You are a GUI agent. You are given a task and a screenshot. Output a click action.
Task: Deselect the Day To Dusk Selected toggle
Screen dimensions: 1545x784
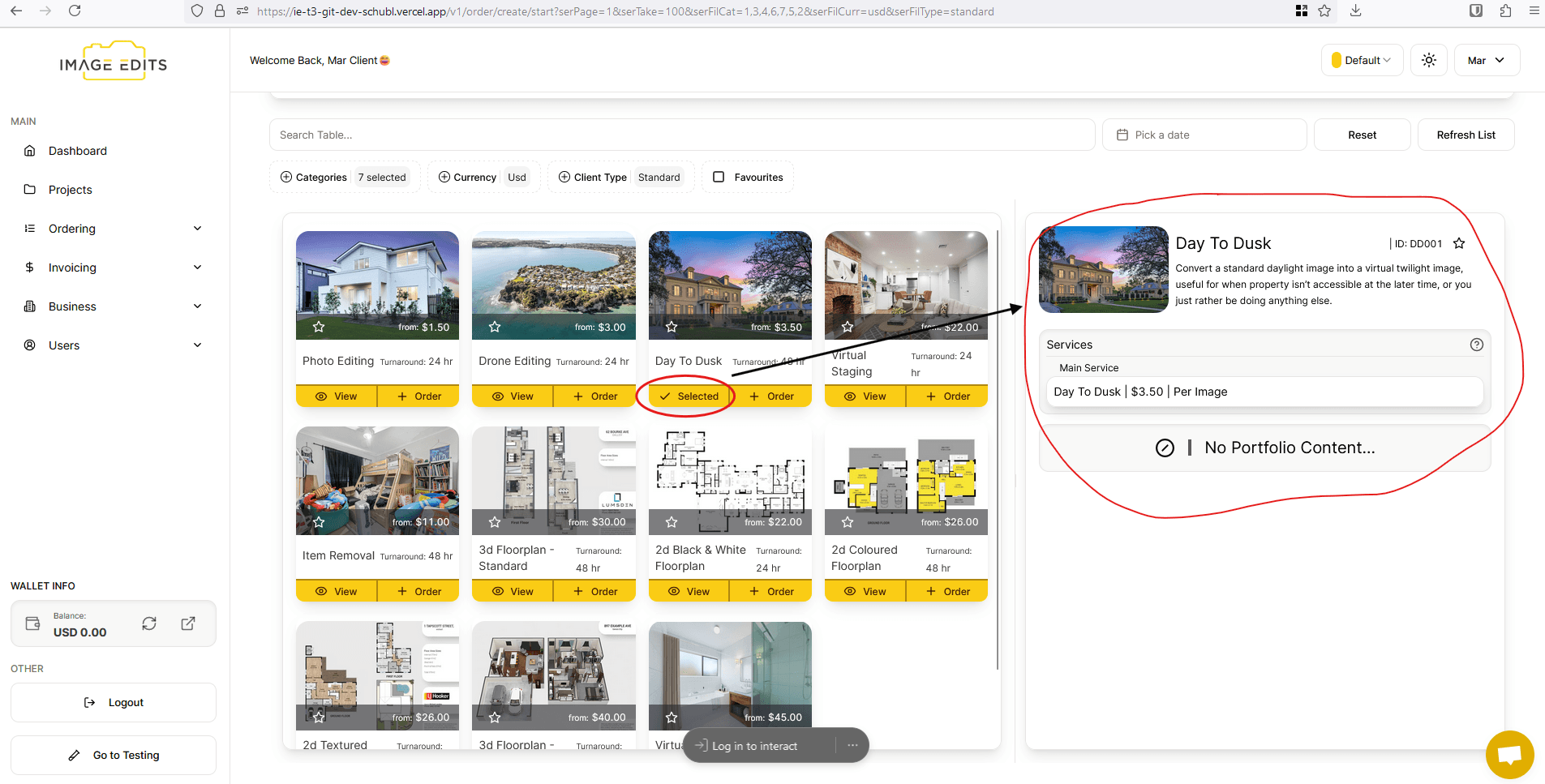click(x=689, y=396)
